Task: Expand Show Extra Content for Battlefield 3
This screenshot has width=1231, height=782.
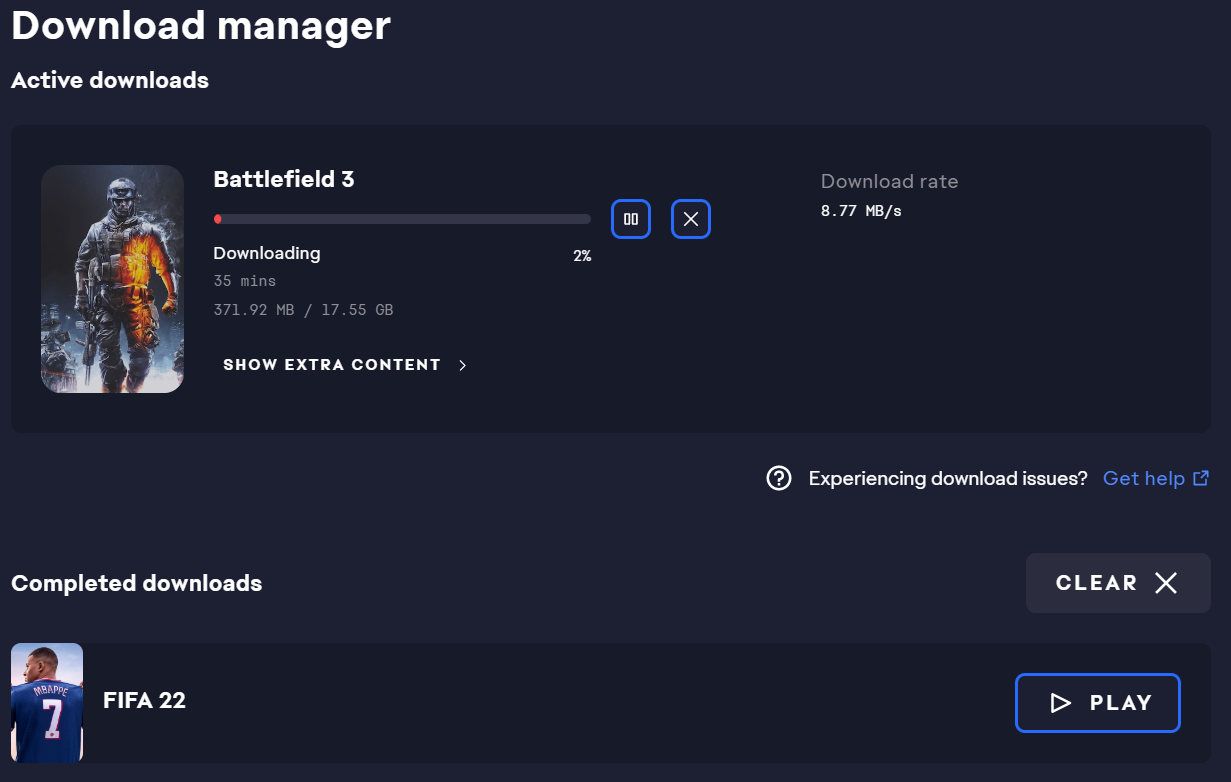Action: 345,365
